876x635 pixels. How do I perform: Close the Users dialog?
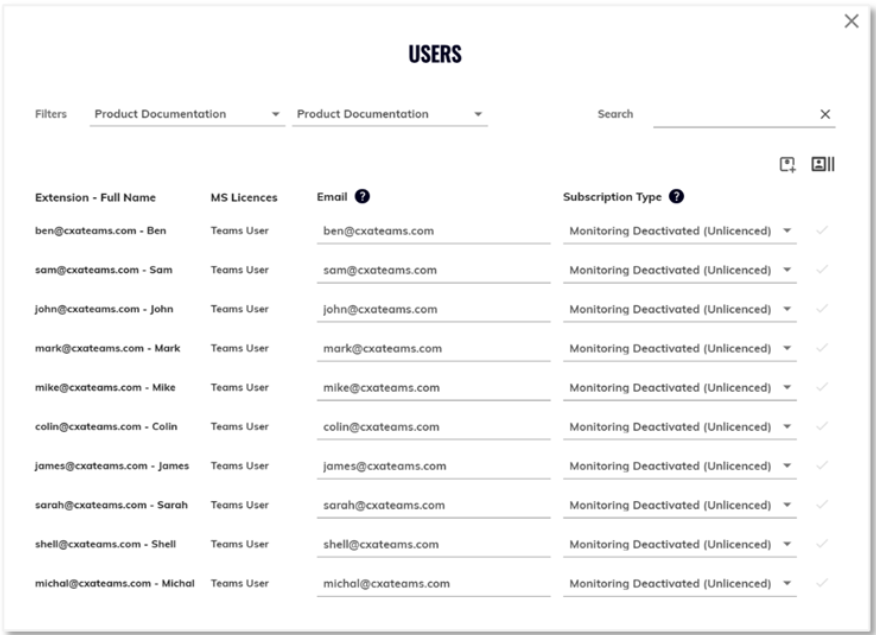point(851,21)
